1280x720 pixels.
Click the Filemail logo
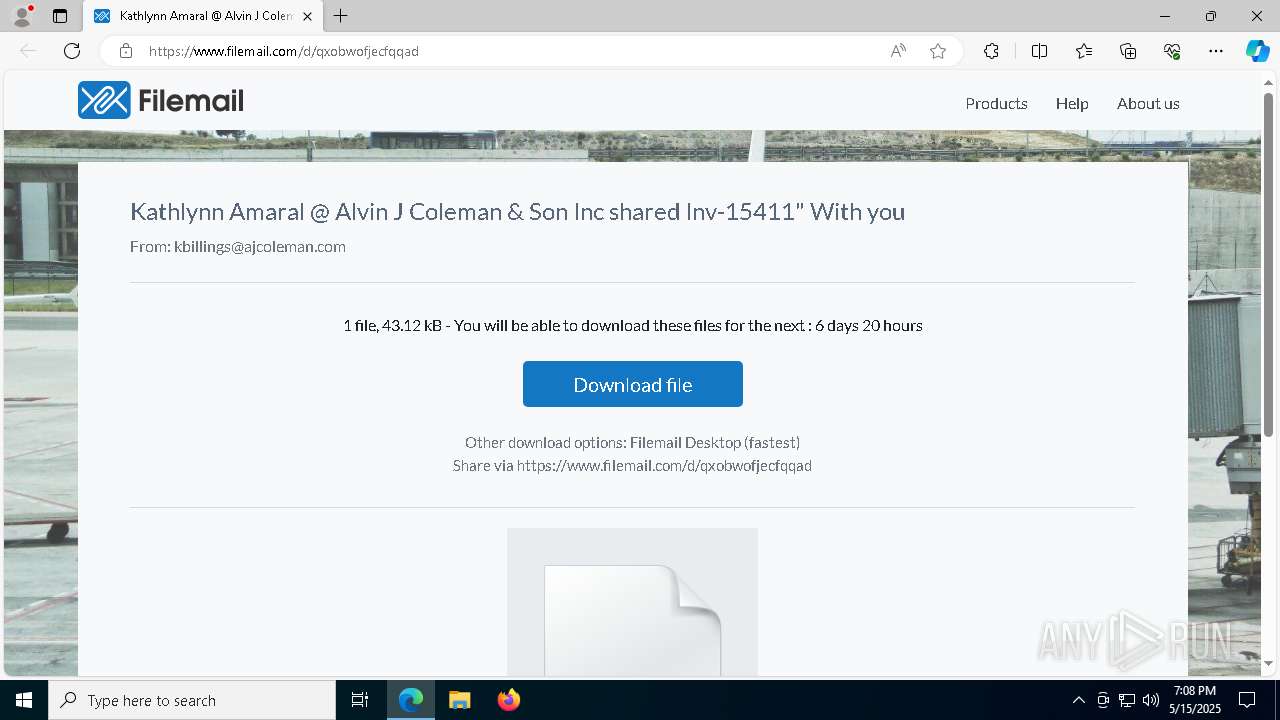tap(161, 100)
